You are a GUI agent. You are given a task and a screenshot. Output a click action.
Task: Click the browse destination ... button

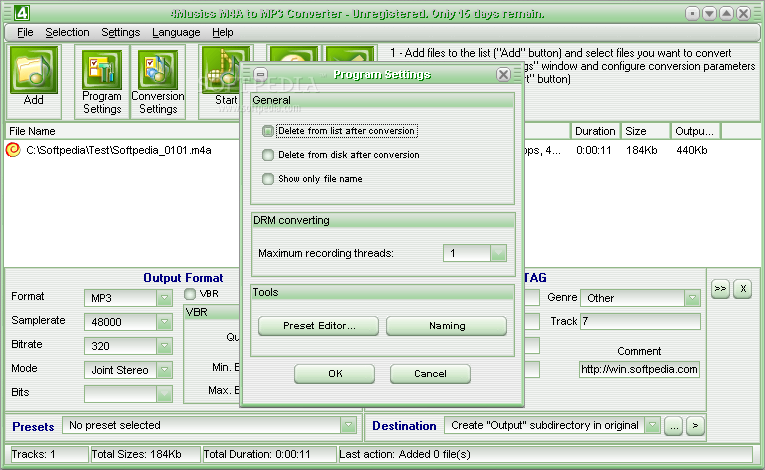click(x=673, y=426)
